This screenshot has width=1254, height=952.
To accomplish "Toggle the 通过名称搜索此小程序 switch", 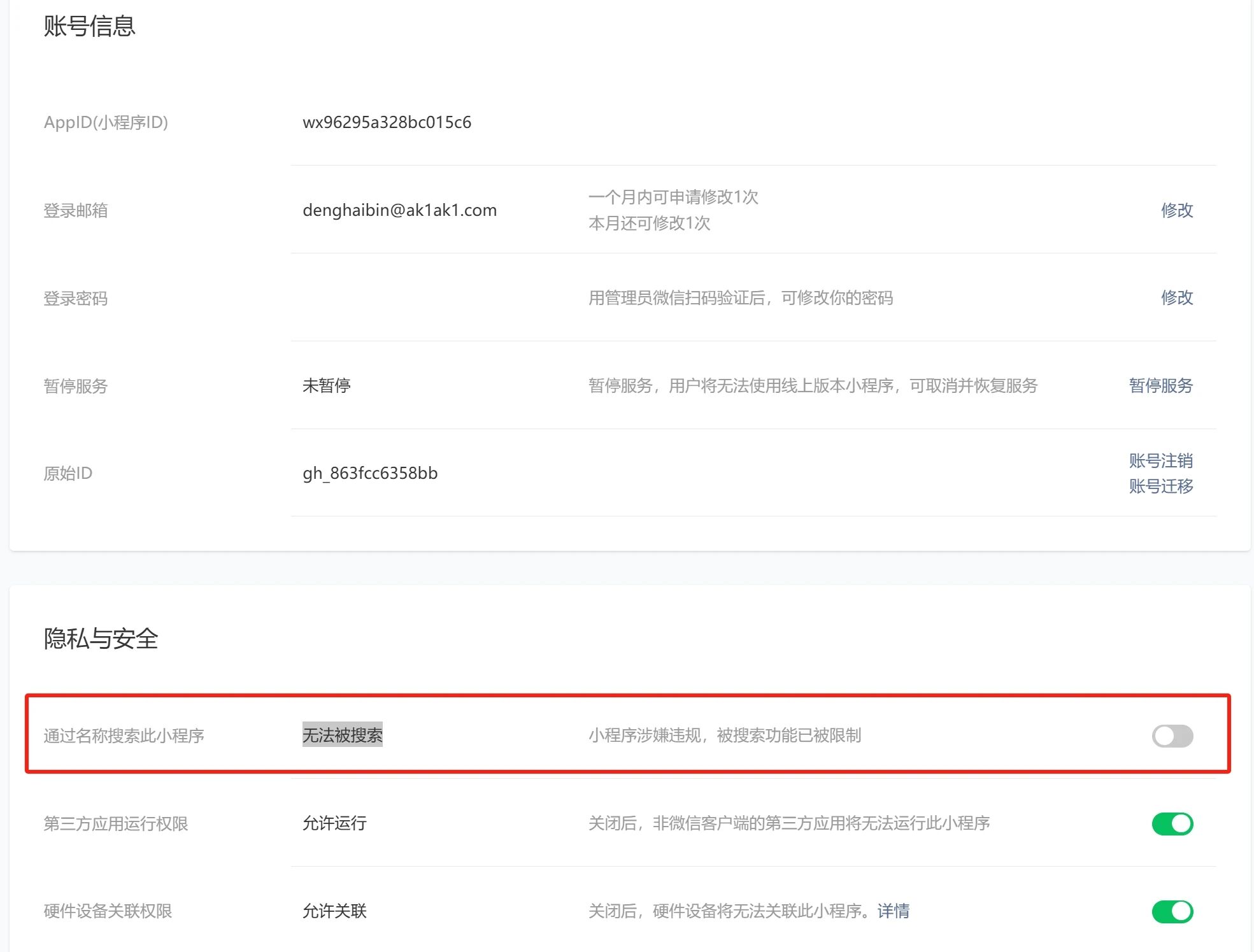I will [1172, 735].
